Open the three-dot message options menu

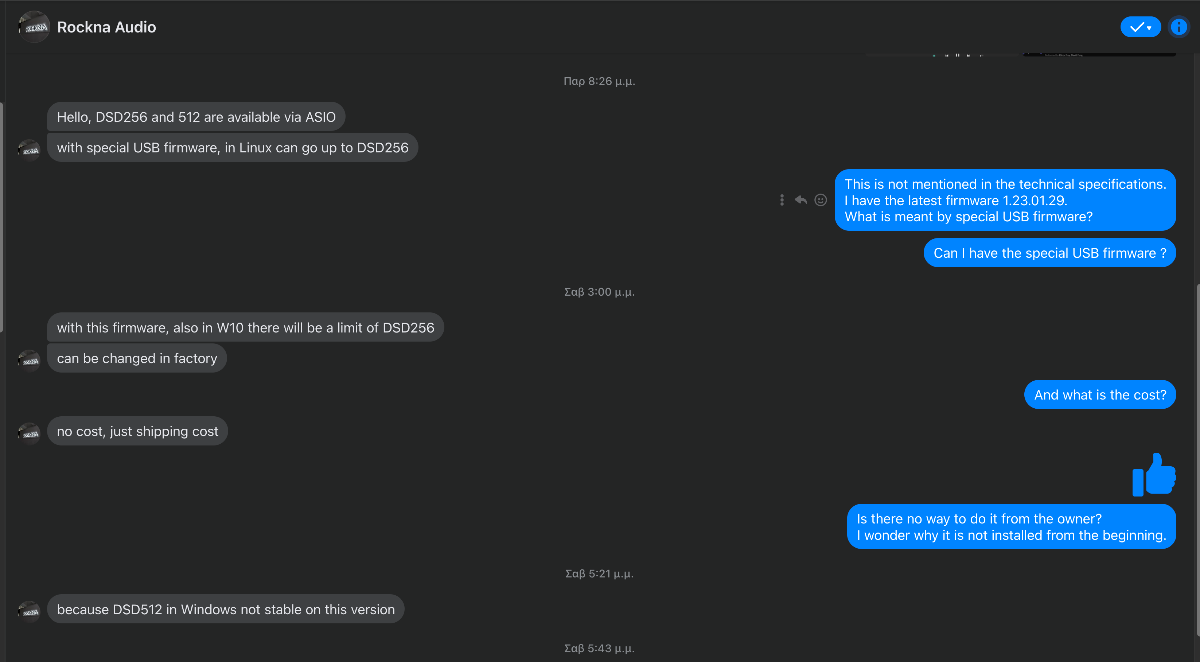(782, 200)
